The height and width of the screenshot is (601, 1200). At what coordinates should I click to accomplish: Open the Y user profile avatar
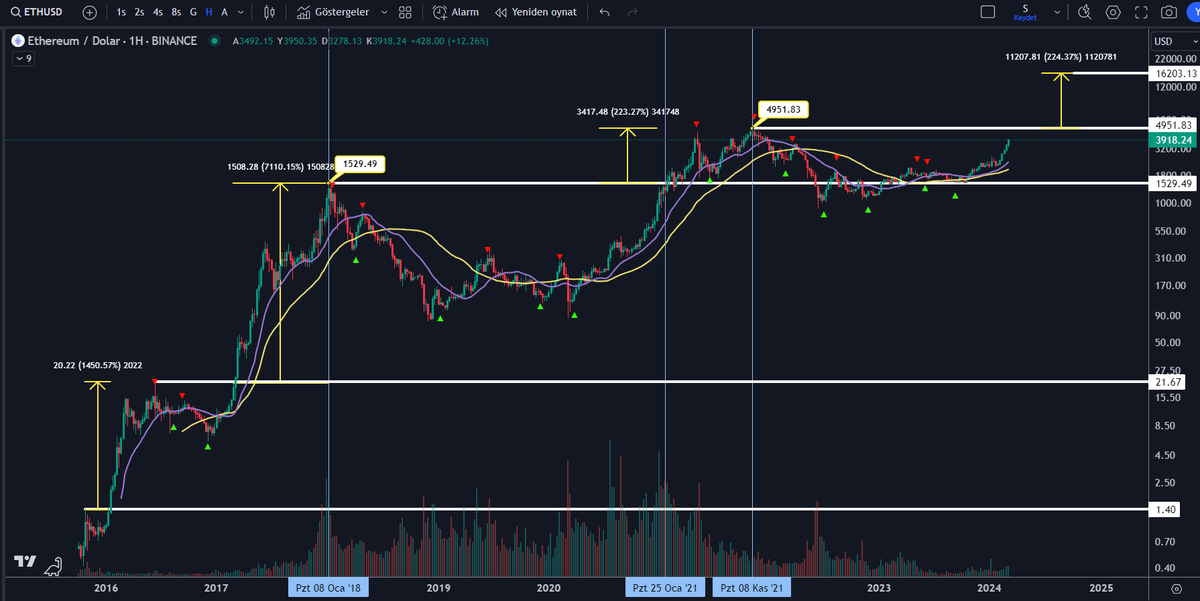click(x=1193, y=12)
